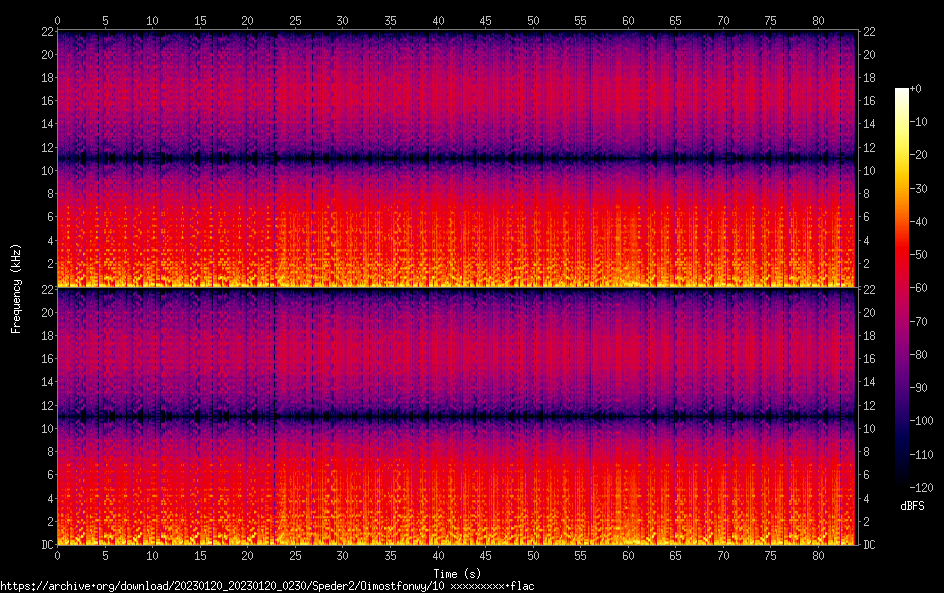Pick the 20 second tick on top time axis
This screenshot has height=593, width=944.
click(247, 20)
